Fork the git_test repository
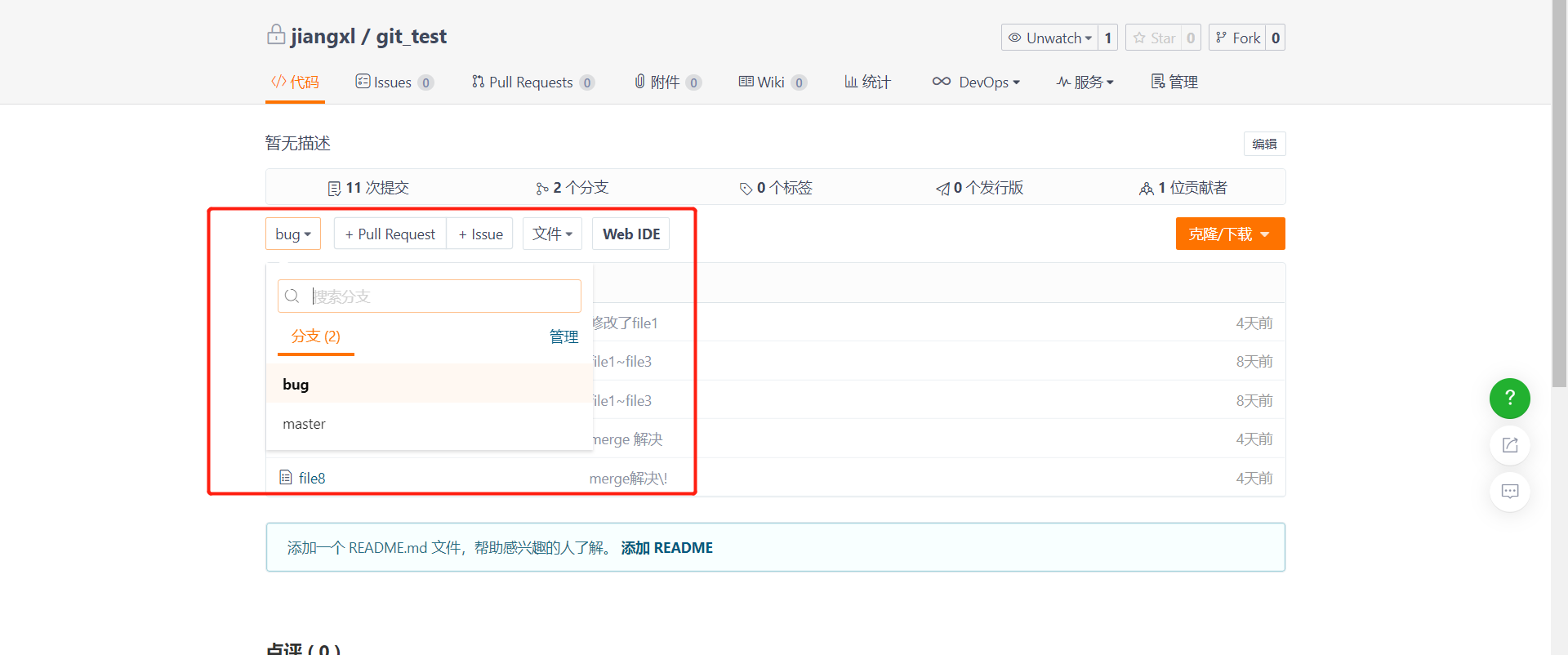This screenshot has width=1568, height=655. (x=1237, y=38)
